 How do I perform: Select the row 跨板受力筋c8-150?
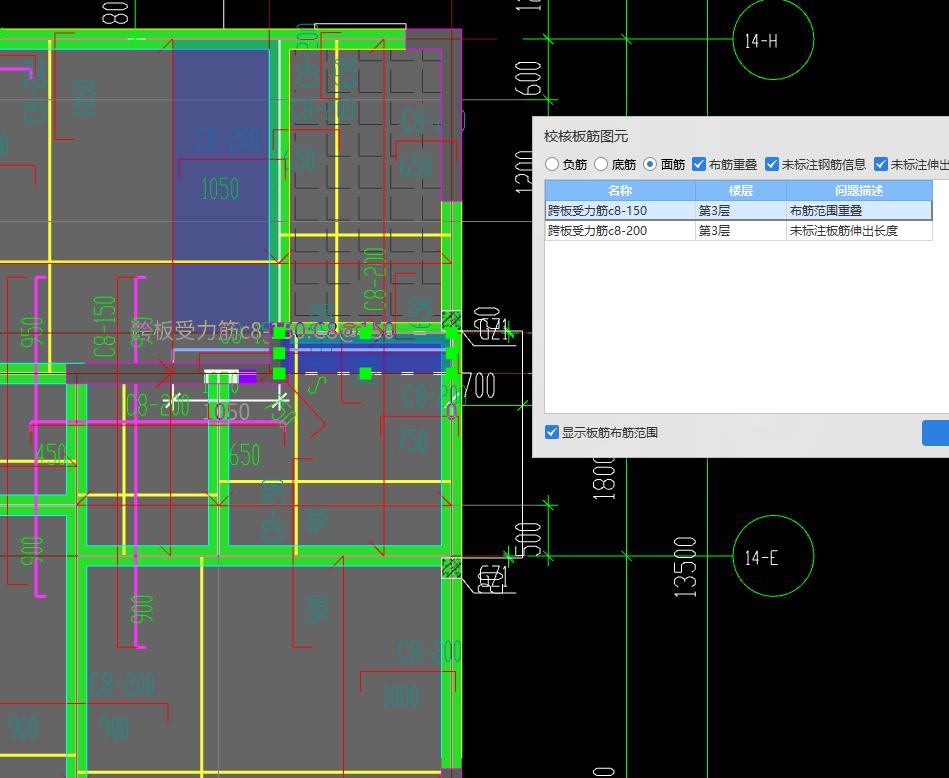[x=738, y=211]
